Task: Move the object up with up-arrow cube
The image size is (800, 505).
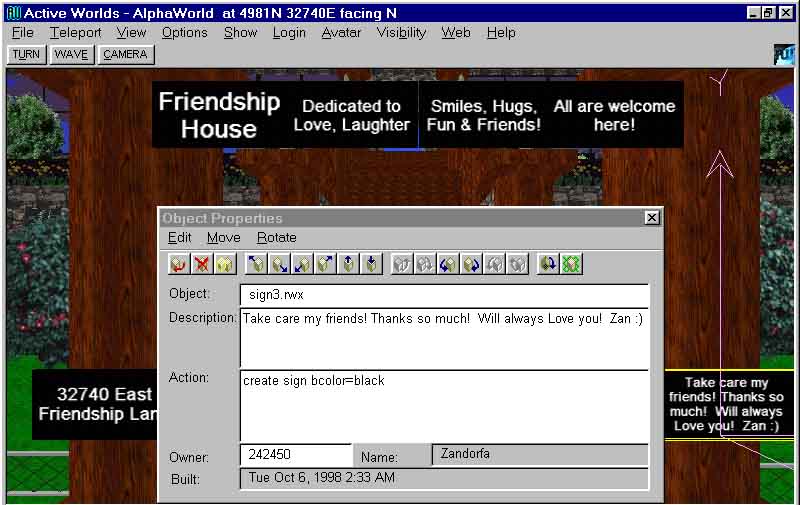Action: point(348,264)
